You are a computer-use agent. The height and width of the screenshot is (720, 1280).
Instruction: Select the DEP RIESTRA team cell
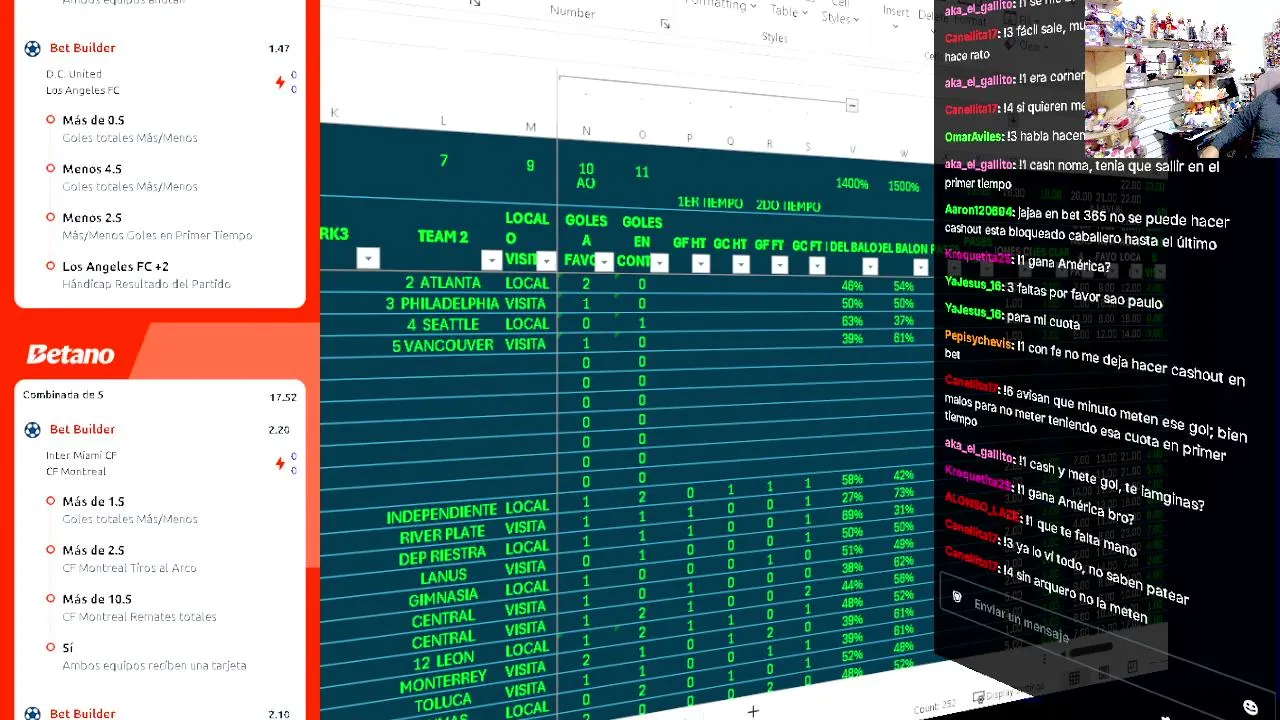442,556
